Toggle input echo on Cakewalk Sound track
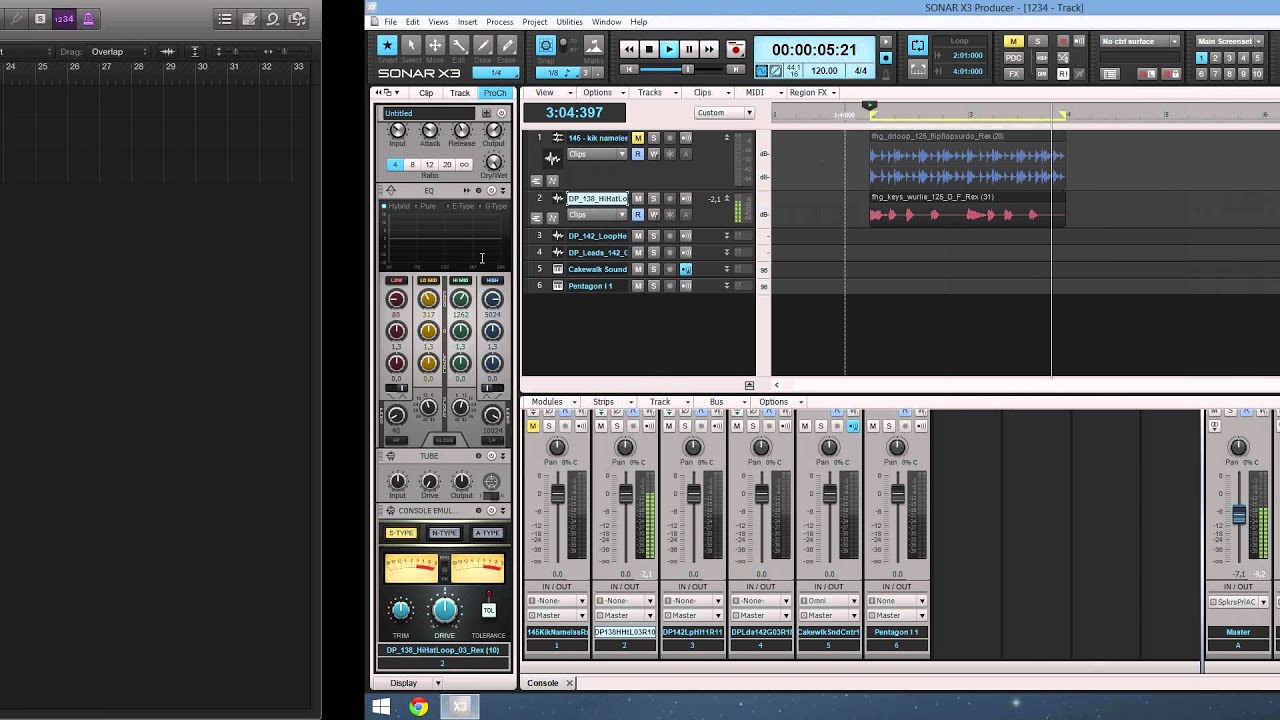Image resolution: width=1280 pixels, height=720 pixels. pos(686,269)
